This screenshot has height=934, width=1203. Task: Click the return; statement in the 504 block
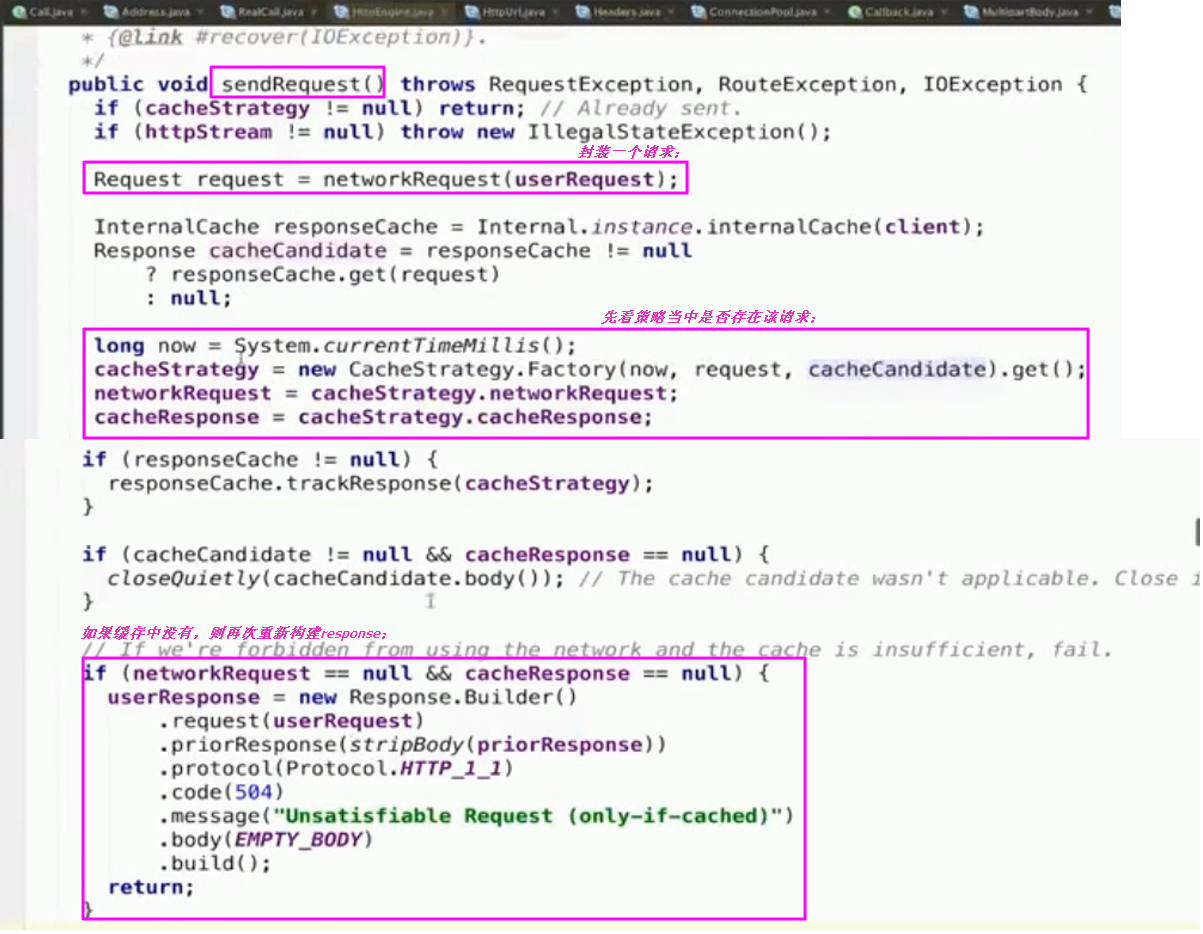pos(151,888)
